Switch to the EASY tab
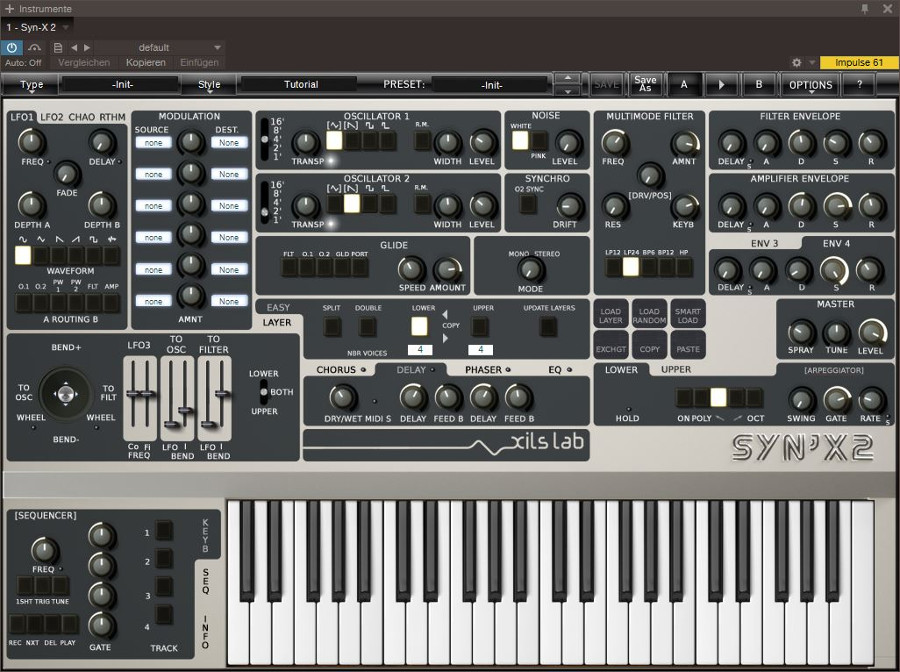Image resolution: width=900 pixels, height=672 pixels. pos(278,308)
